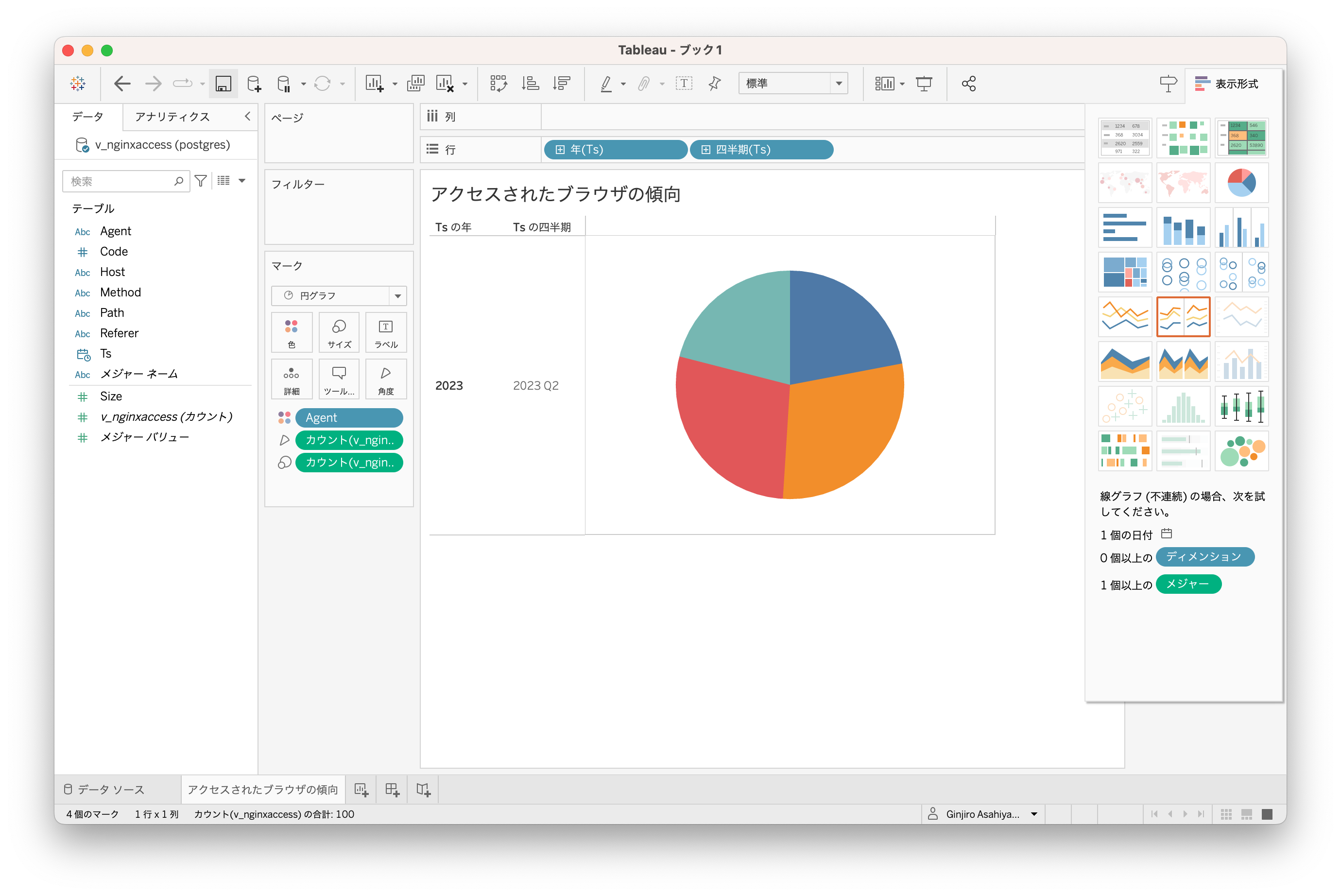Click the Tableau start page logo icon
This screenshot has width=1341, height=896.
pyautogui.click(x=78, y=84)
